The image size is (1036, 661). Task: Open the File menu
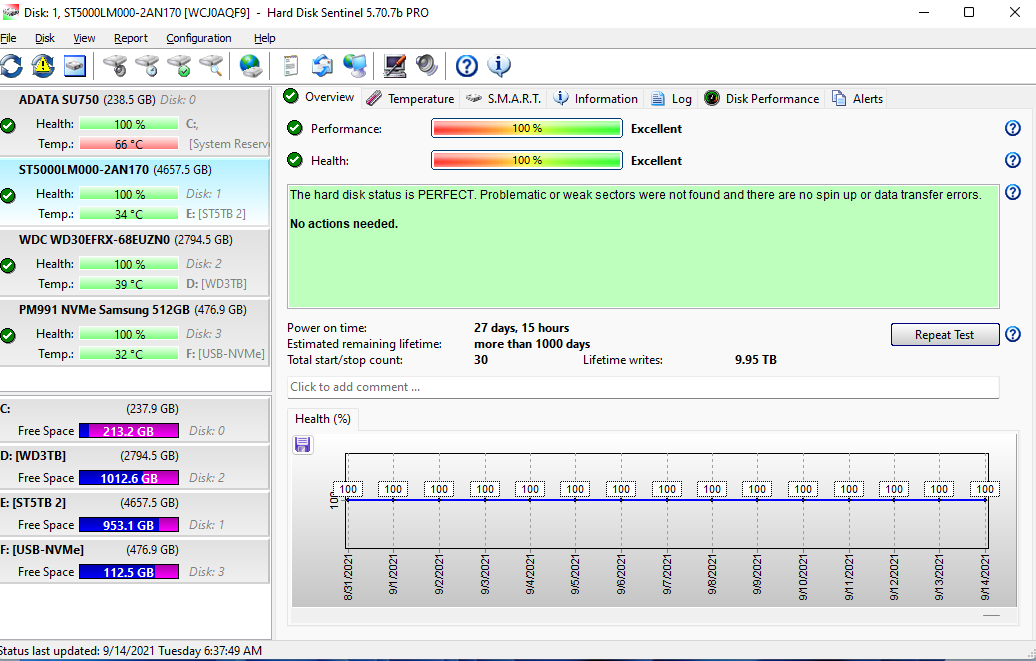tap(8, 38)
